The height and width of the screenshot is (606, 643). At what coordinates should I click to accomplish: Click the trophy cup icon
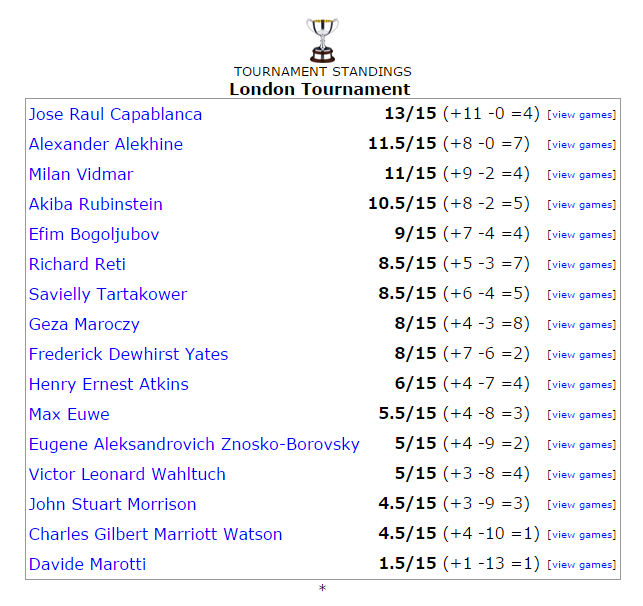(322, 40)
